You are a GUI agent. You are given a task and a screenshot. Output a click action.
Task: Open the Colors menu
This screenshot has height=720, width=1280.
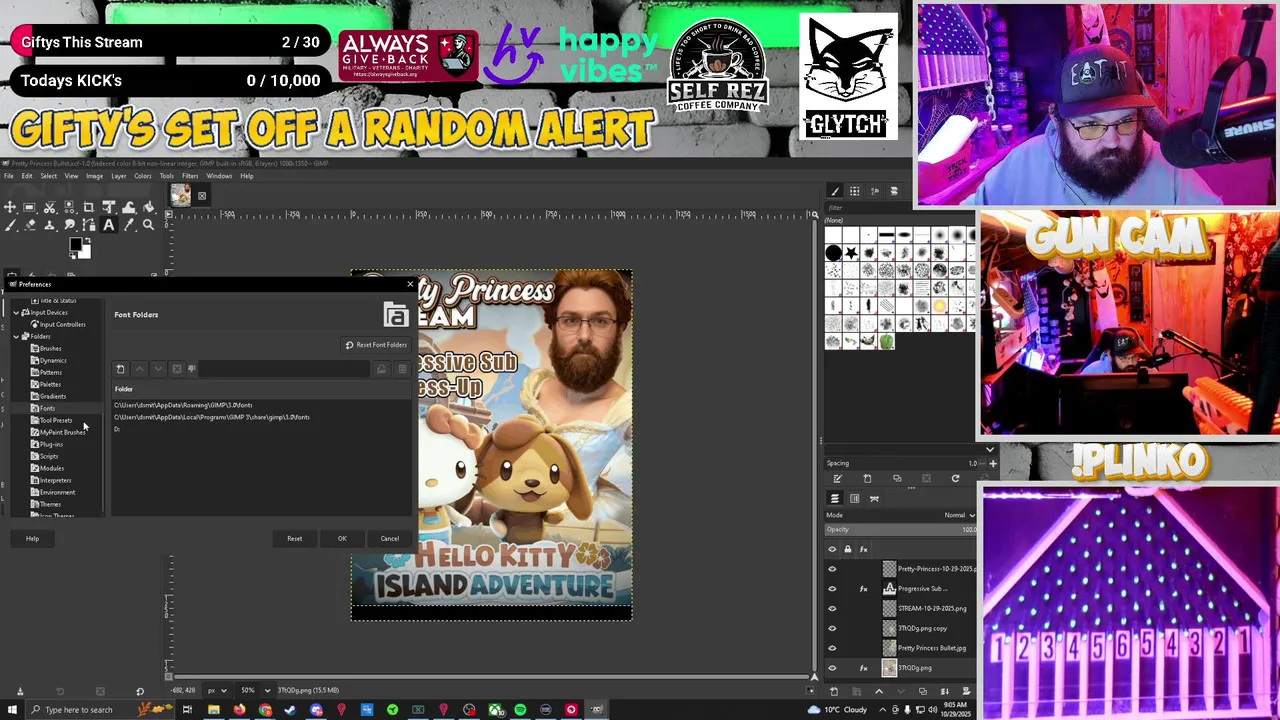[143, 176]
